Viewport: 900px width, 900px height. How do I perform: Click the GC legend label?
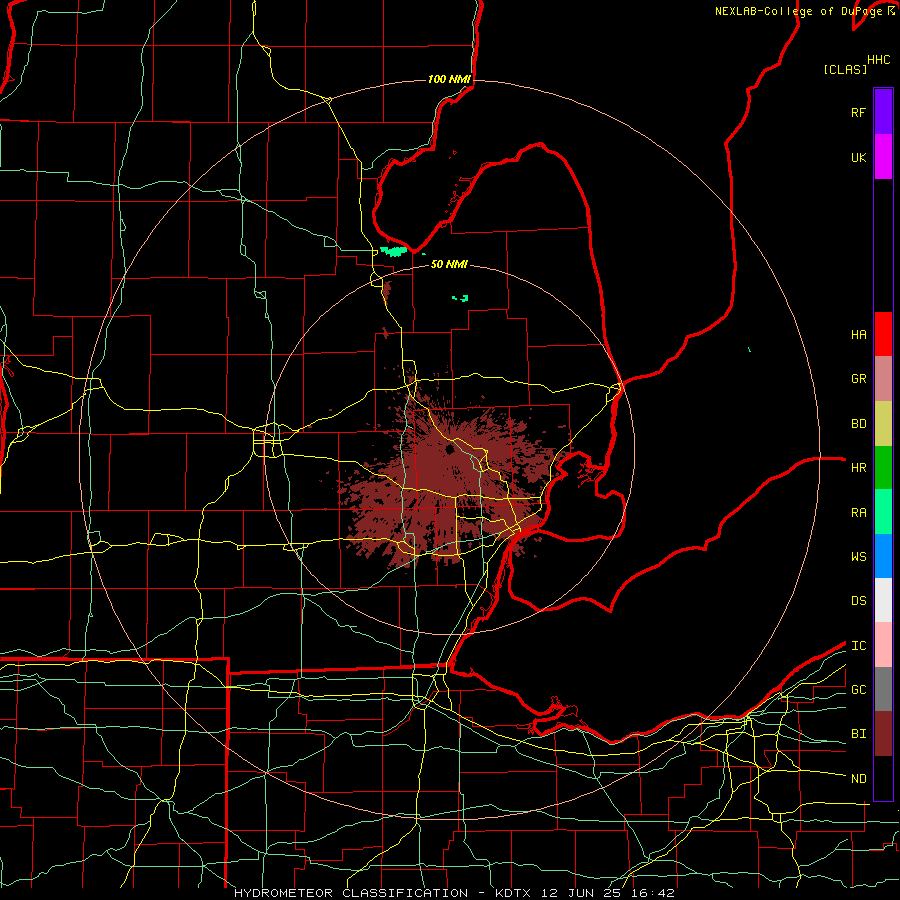click(x=858, y=690)
